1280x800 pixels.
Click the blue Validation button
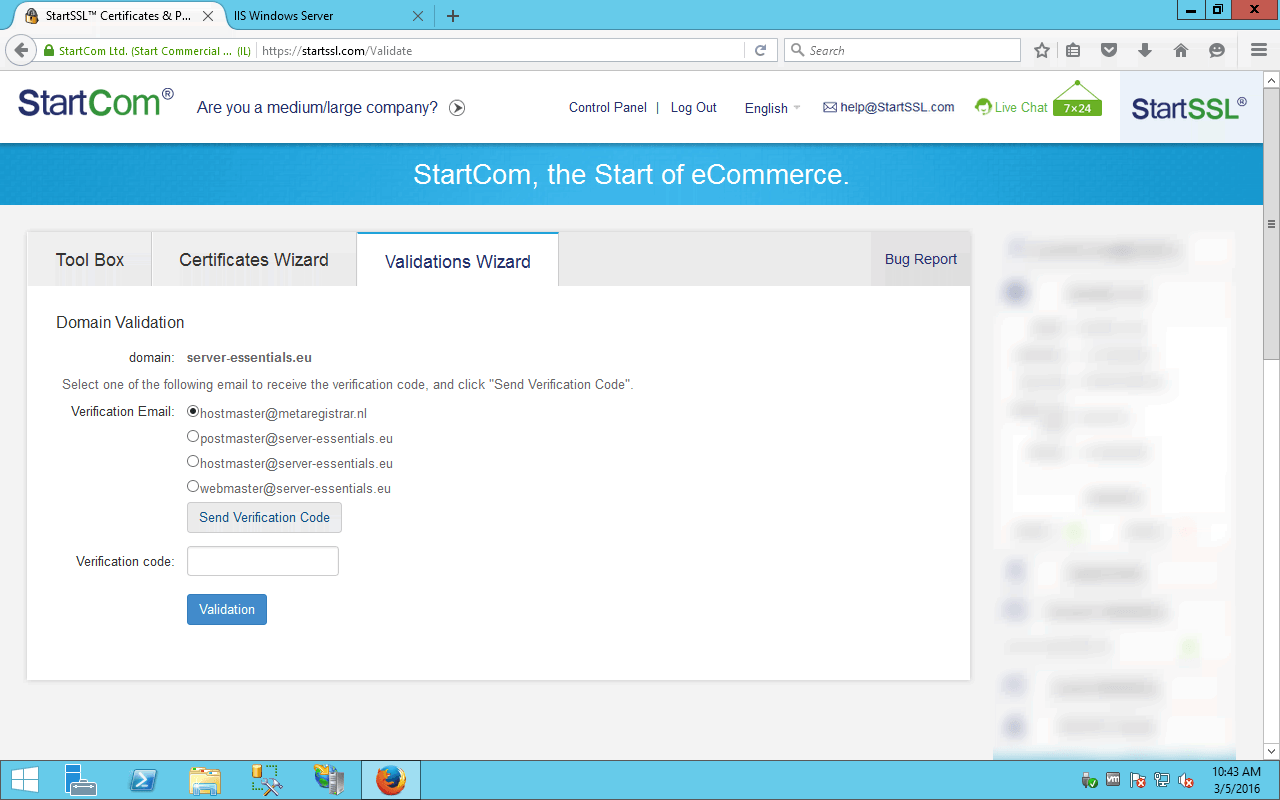[227, 609]
